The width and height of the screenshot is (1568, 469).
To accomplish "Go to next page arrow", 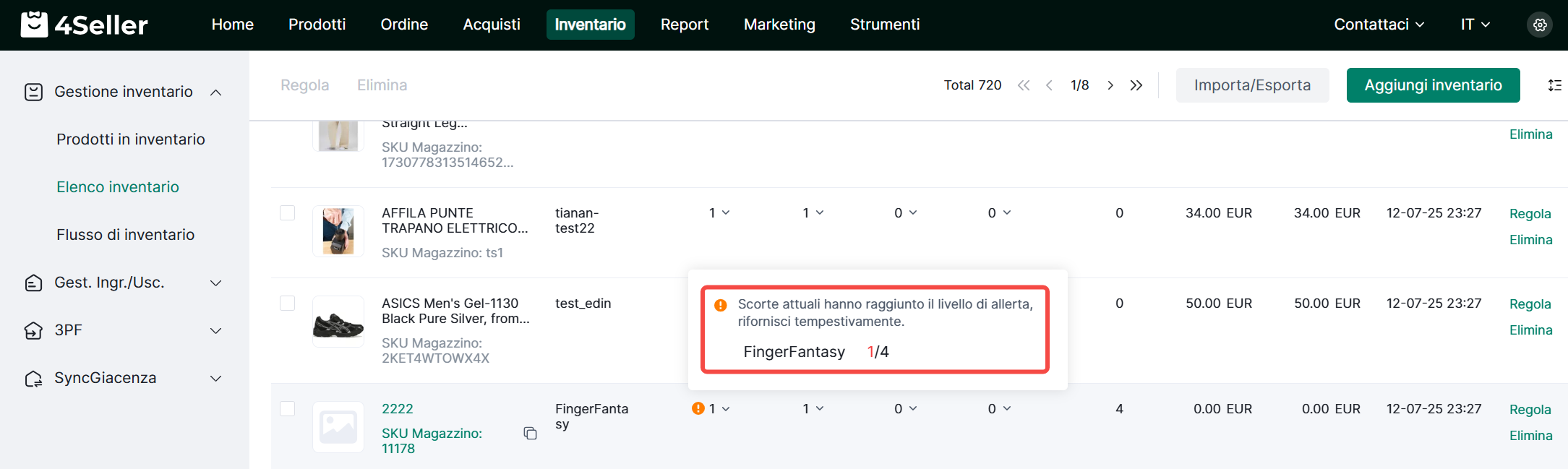I will point(1110,85).
